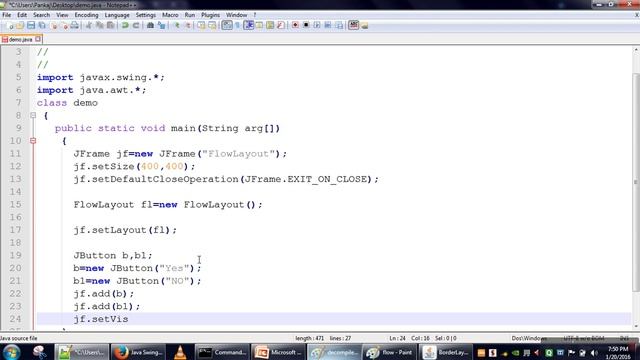Viewport: 640px width, 360px height.
Task: Click the Zoom Out toolbar icon
Action: 187,25
